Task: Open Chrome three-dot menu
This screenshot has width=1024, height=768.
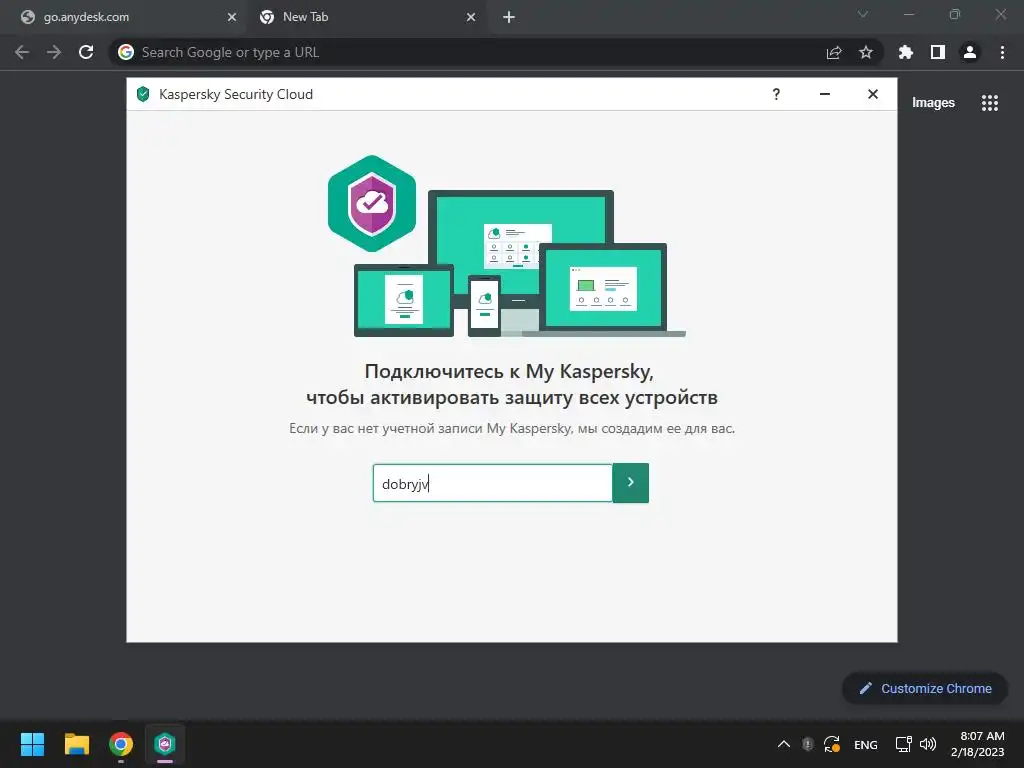Action: [x=1002, y=52]
